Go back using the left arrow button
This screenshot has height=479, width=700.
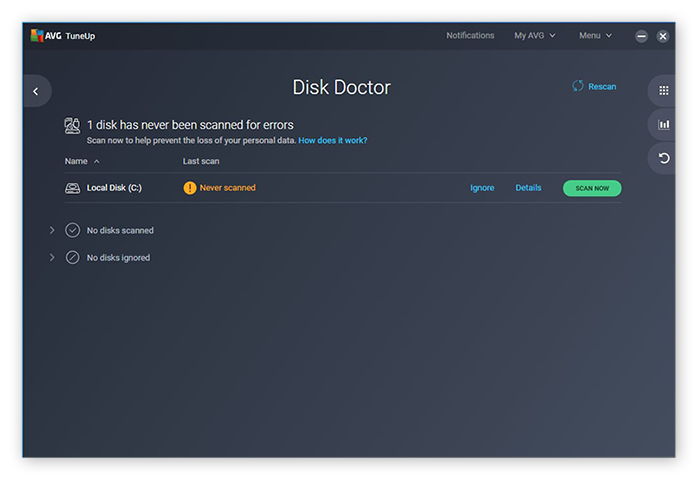[x=36, y=91]
